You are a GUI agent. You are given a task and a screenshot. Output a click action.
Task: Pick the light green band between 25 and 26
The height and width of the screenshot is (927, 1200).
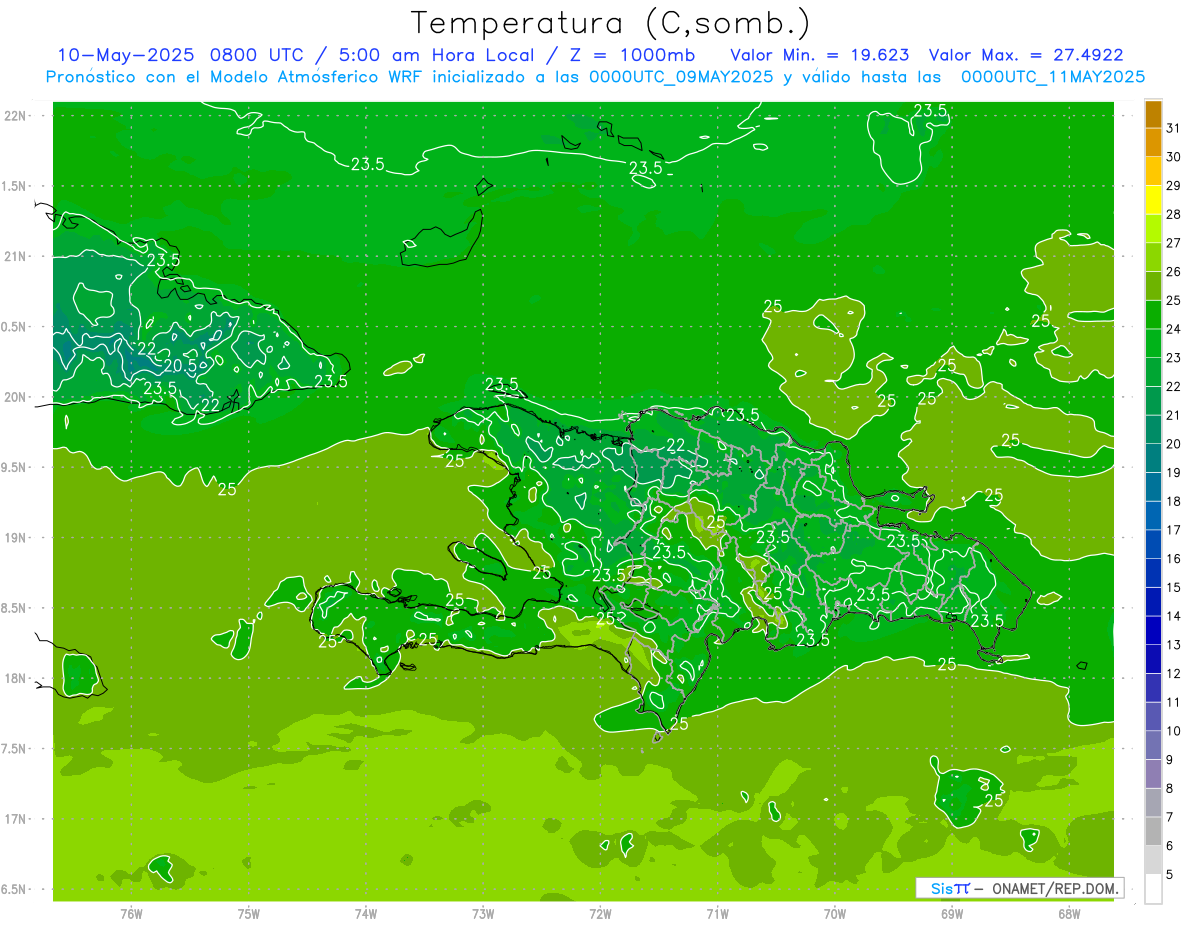pos(1153,286)
